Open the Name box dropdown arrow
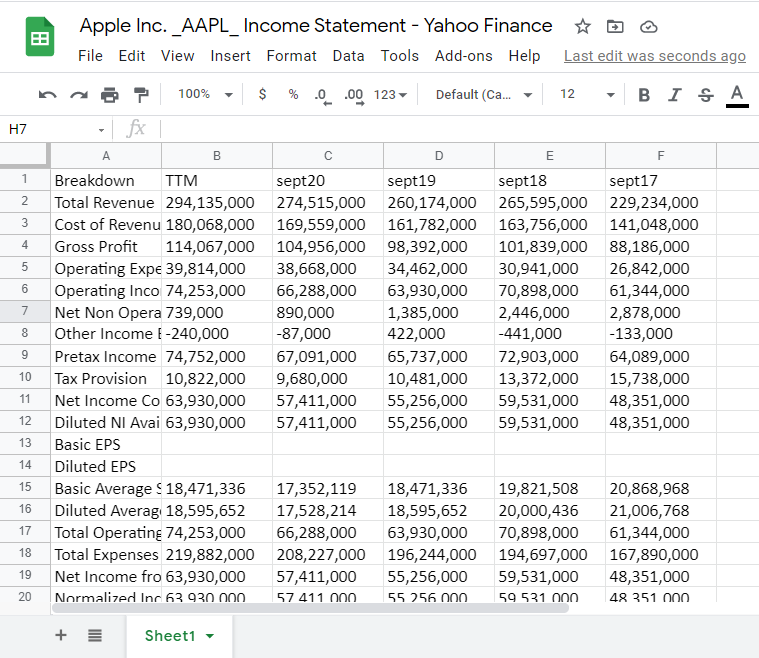Image resolution: width=759 pixels, height=658 pixels. (101, 130)
